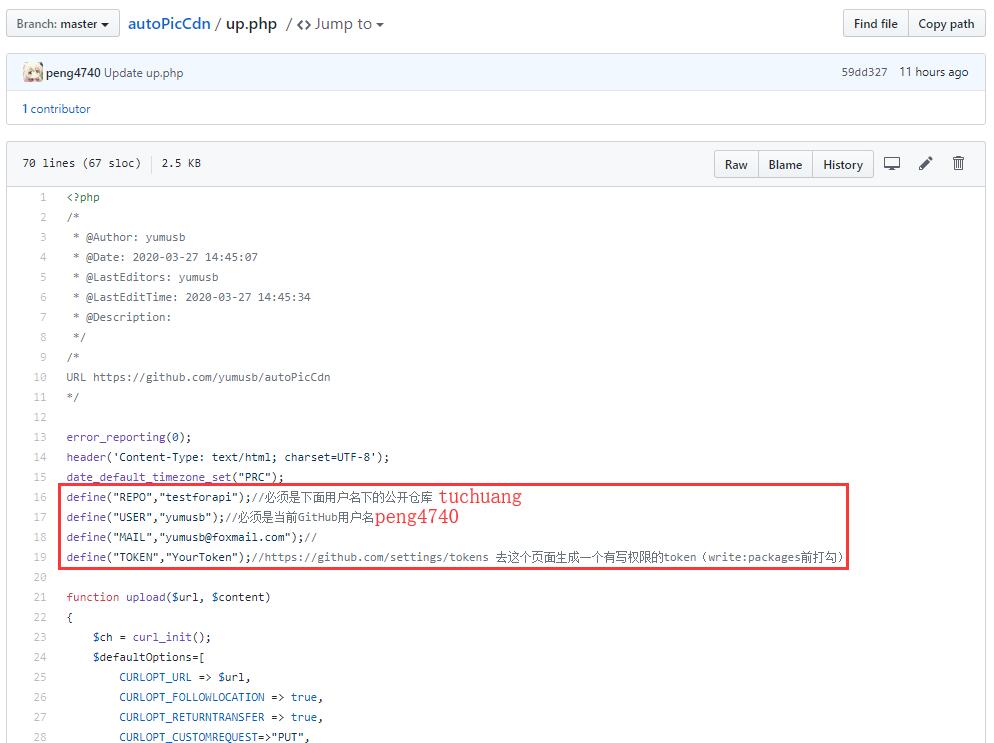Image resolution: width=994 pixels, height=743 pixels.
Task: Click the define("TOKEN","YourToken") code
Action: point(158,557)
